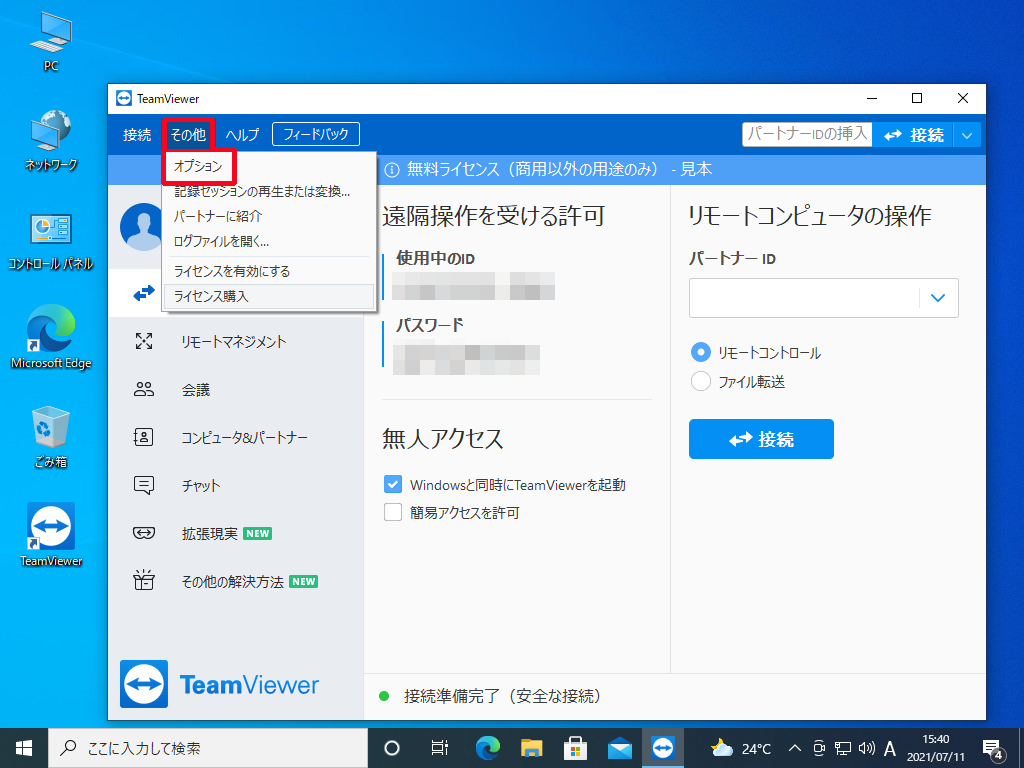Select the Remote Control (リモートコントロール) radio button

(701, 353)
